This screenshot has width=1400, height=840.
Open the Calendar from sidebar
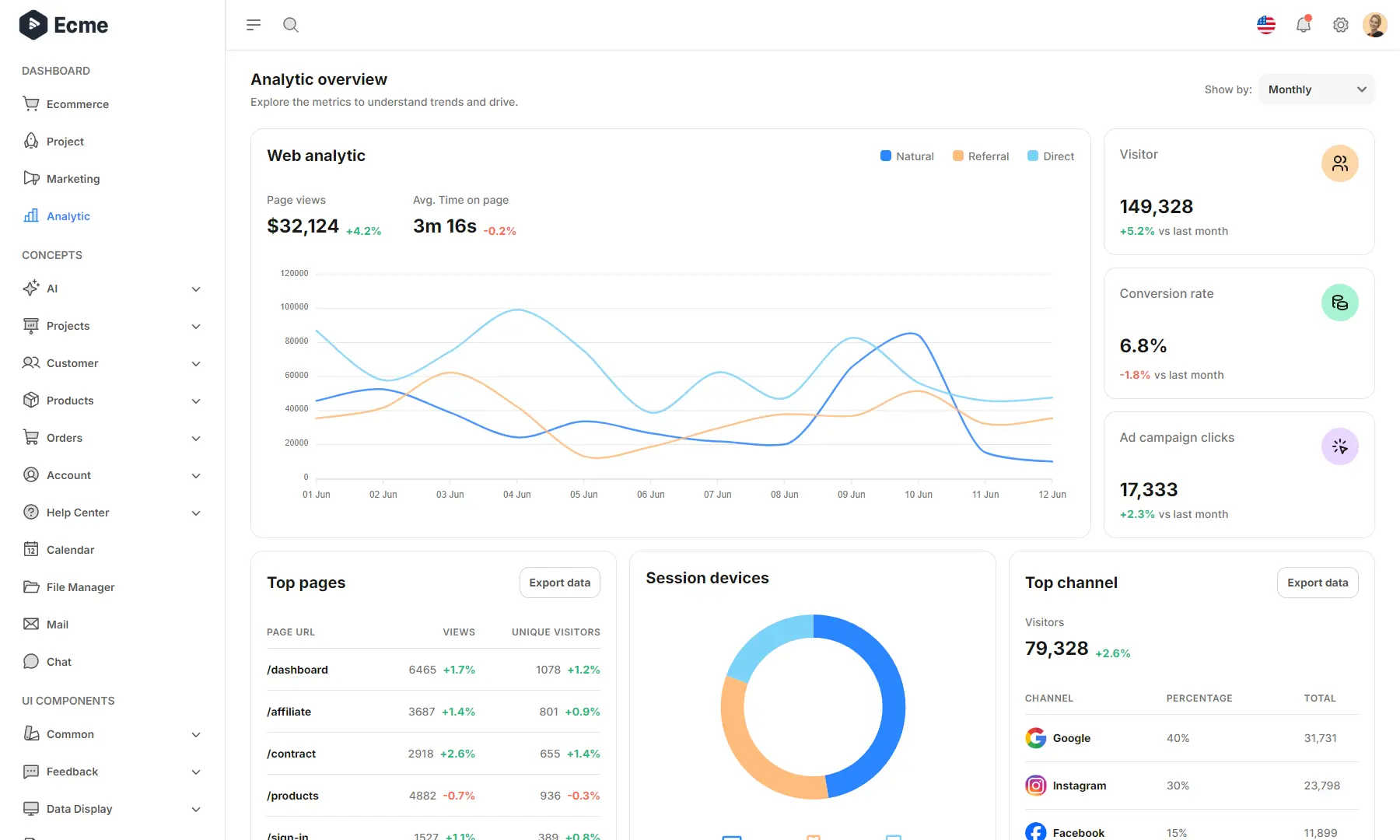pos(70,549)
